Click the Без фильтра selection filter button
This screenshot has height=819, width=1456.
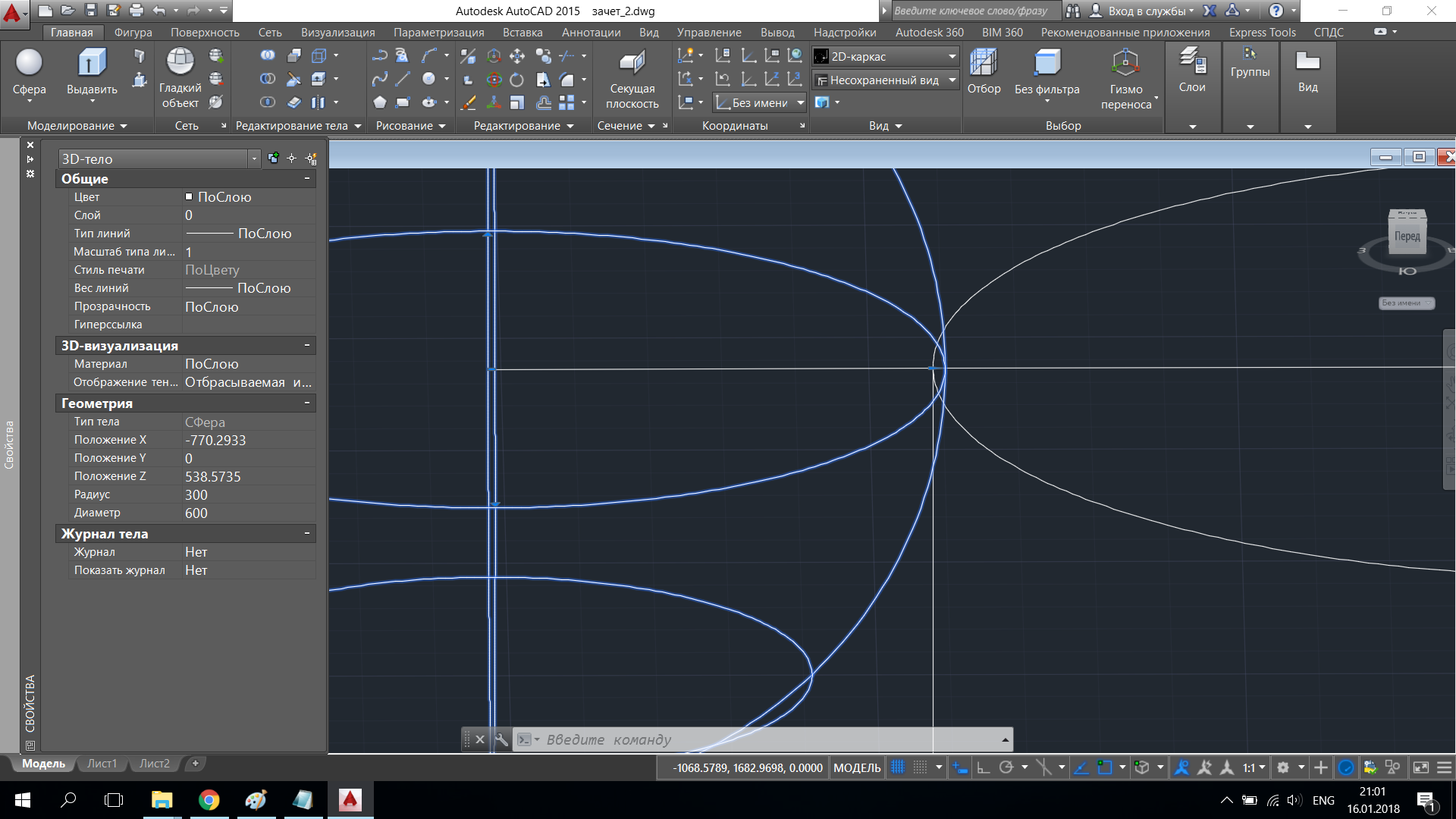1047,74
